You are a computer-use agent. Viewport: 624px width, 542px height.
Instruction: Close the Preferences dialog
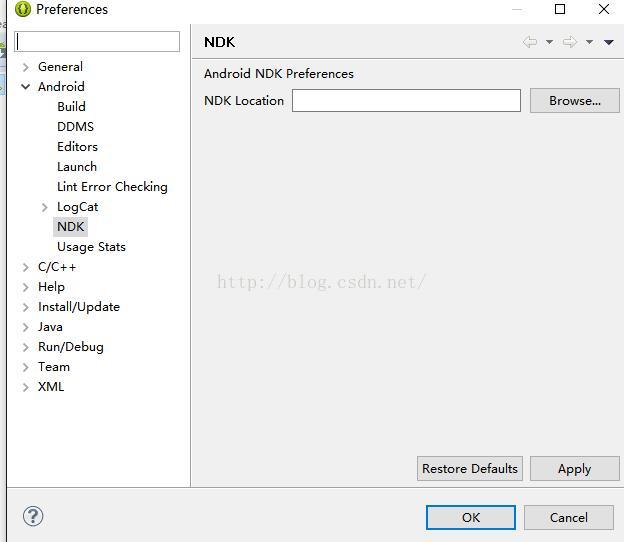click(x=604, y=9)
